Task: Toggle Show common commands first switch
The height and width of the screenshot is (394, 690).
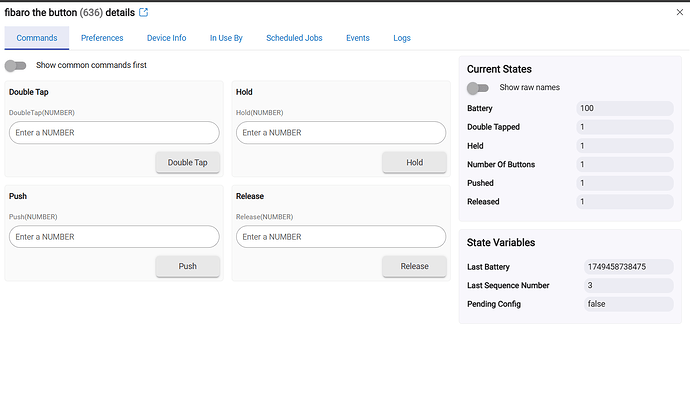Action: 15,66
